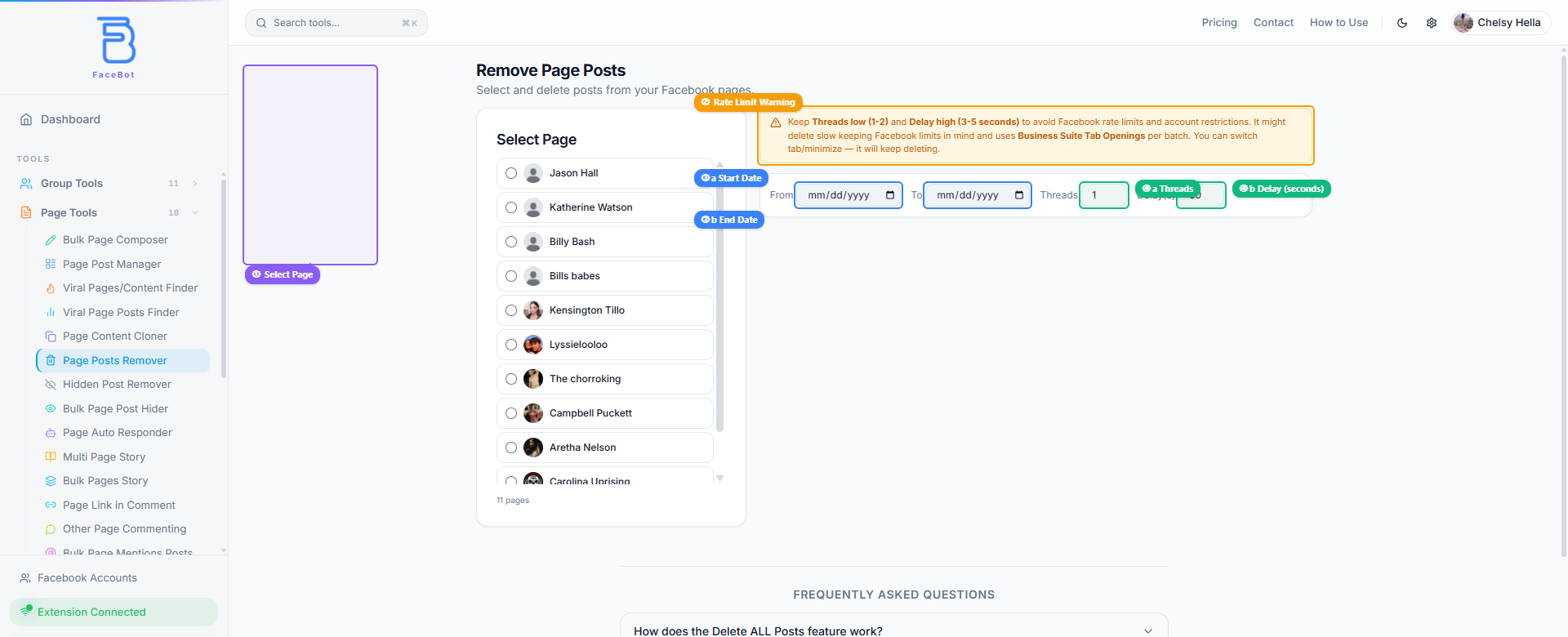Click Extension Connected wifi icon
Viewport: 1568px width, 637px height.
coord(27,611)
